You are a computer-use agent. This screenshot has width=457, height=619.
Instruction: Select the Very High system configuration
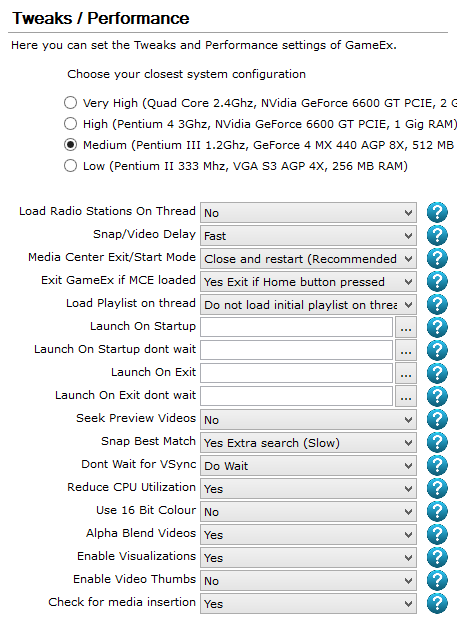(x=70, y=103)
